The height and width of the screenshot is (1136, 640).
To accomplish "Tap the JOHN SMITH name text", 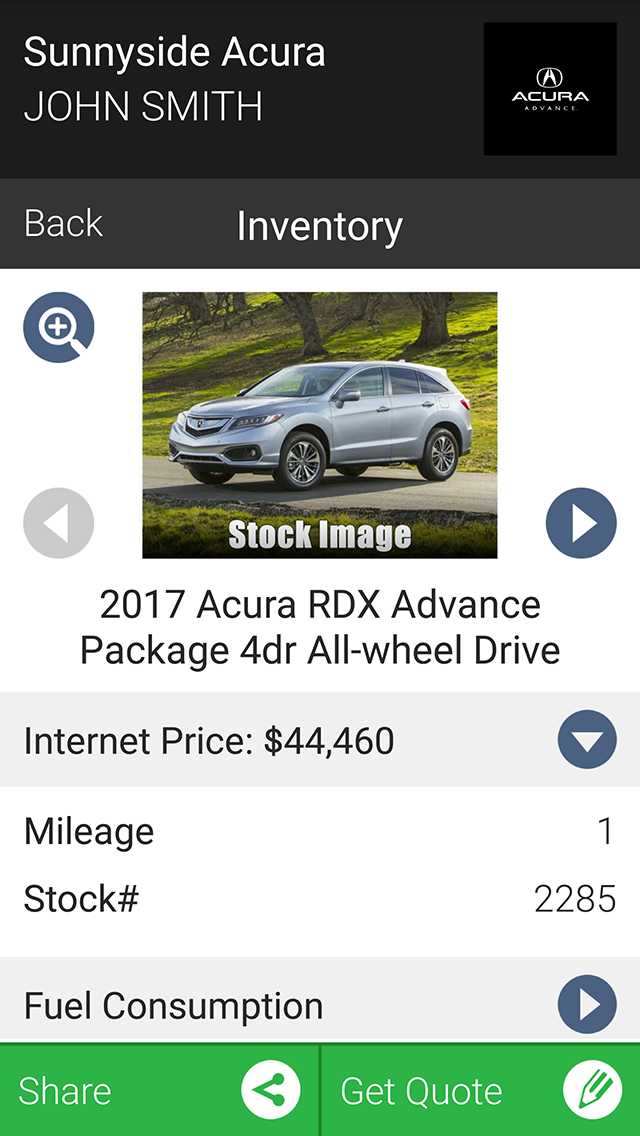I will coord(144,107).
